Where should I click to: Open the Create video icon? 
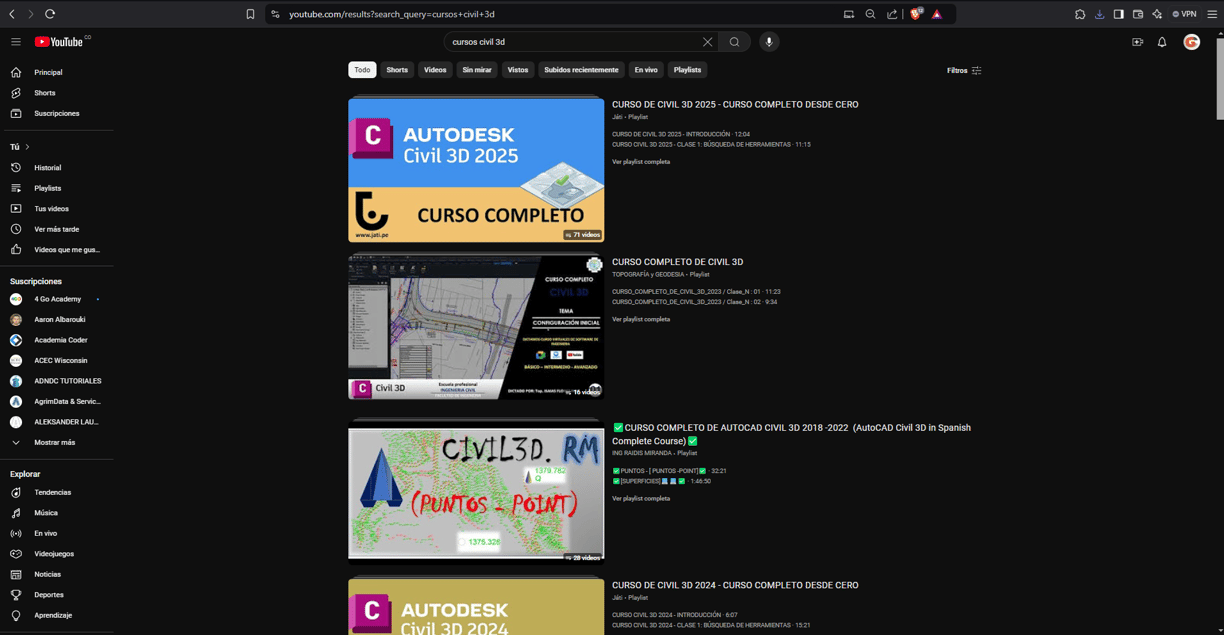1138,42
